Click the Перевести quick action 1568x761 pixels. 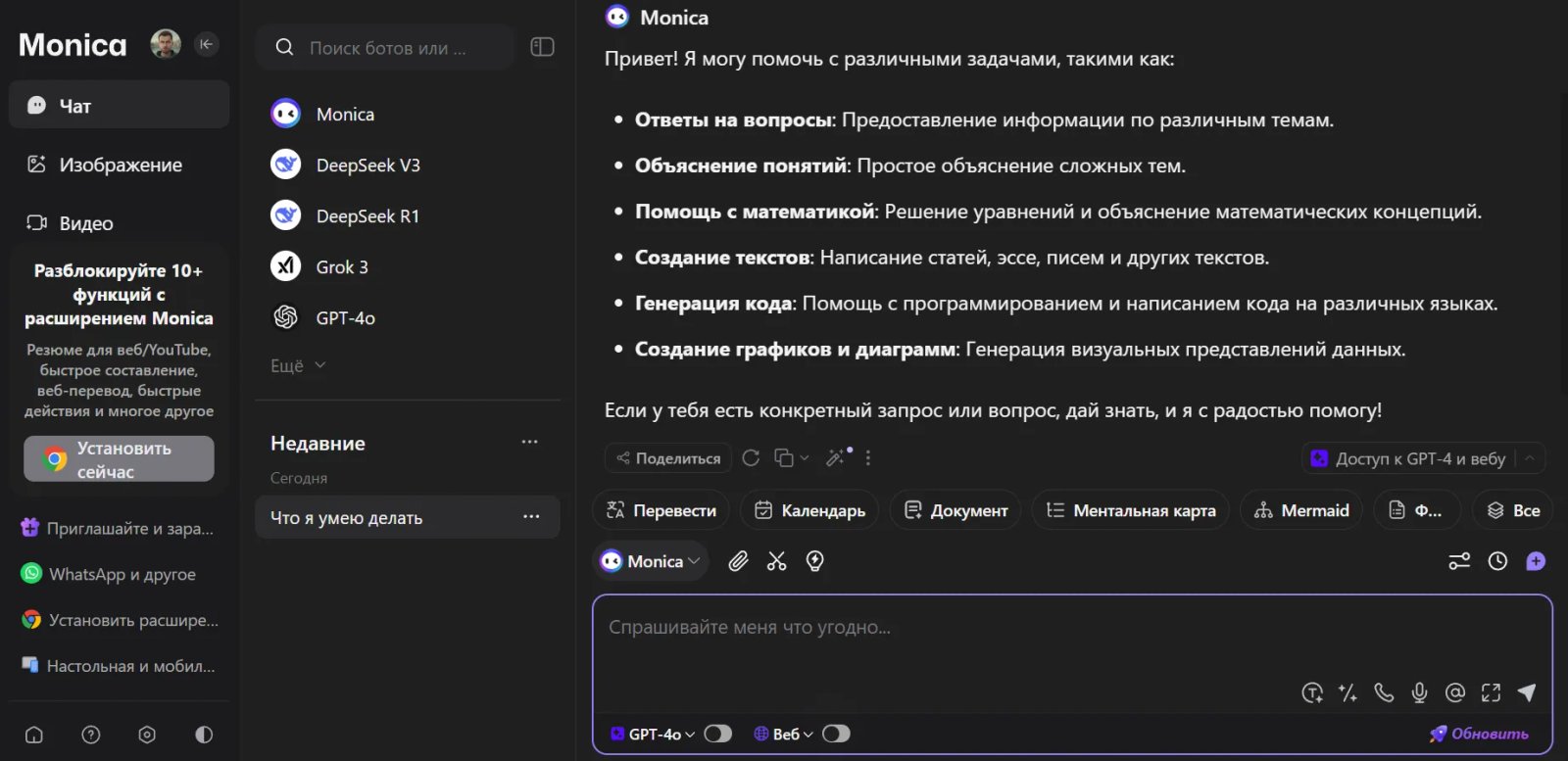tap(661, 510)
